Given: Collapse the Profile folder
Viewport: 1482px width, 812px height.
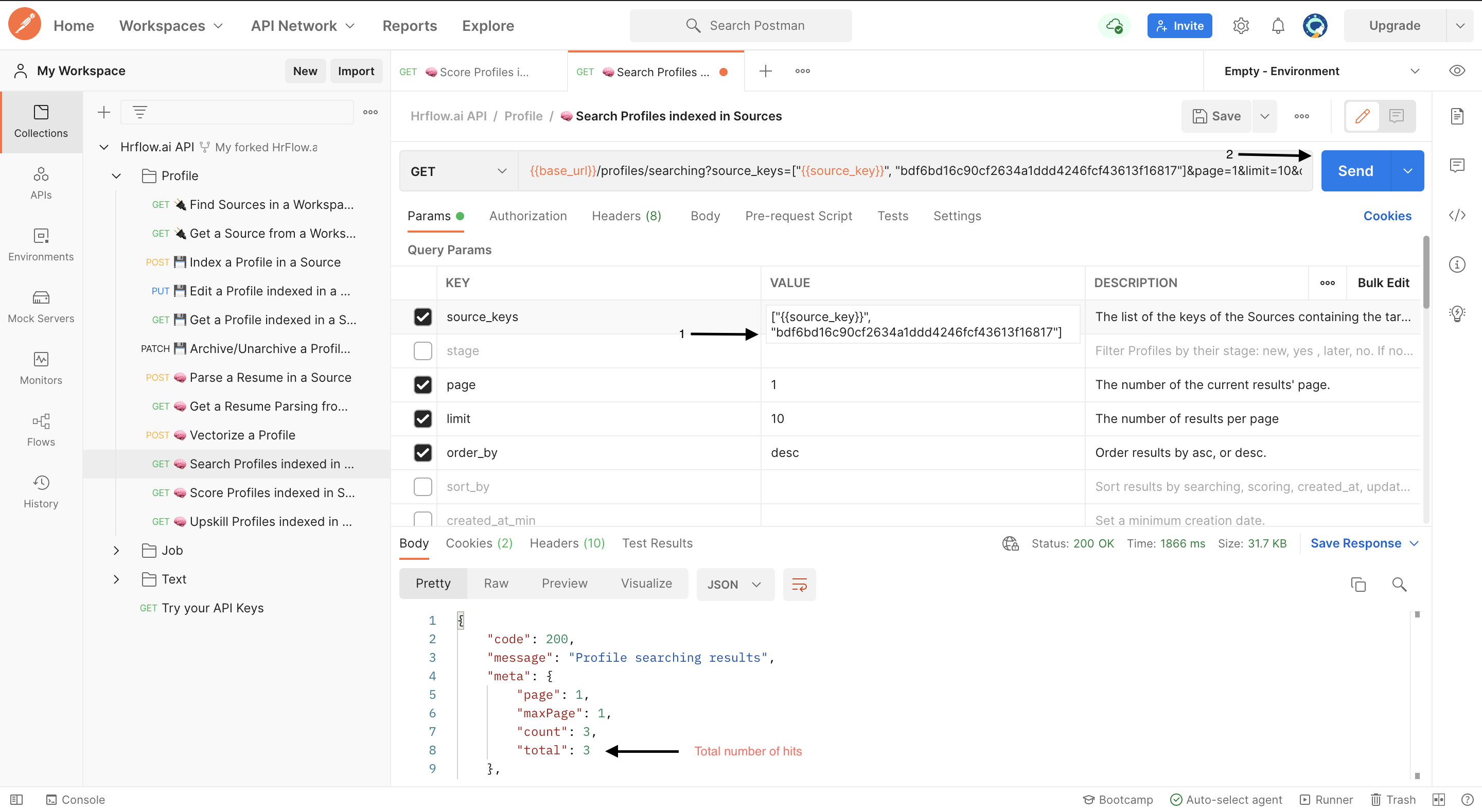Looking at the screenshot, I should [x=116, y=175].
